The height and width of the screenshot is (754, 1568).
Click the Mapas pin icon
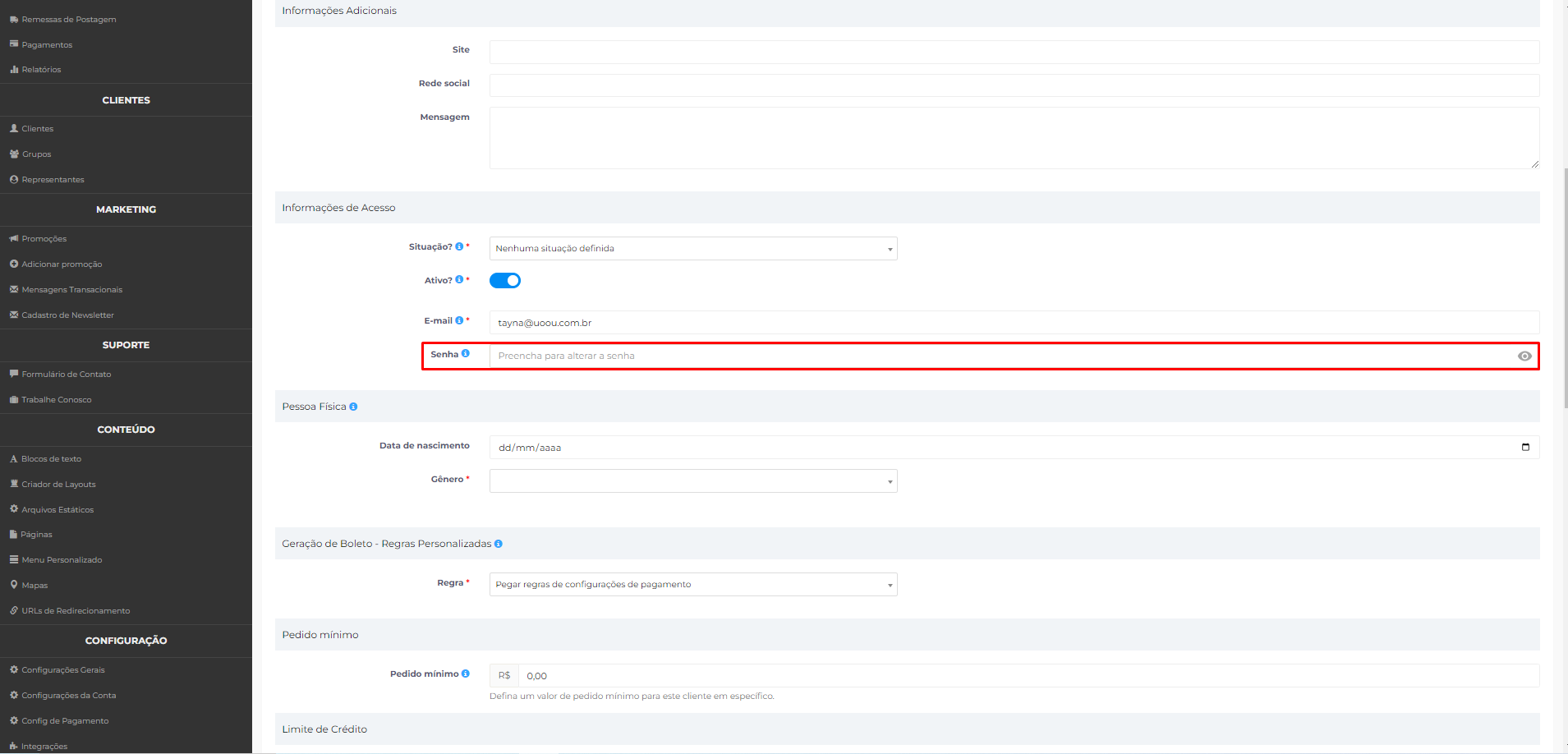(x=14, y=585)
